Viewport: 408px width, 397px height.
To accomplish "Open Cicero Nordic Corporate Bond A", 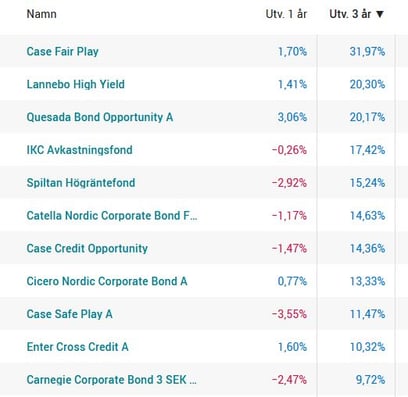I will [x=107, y=281].
